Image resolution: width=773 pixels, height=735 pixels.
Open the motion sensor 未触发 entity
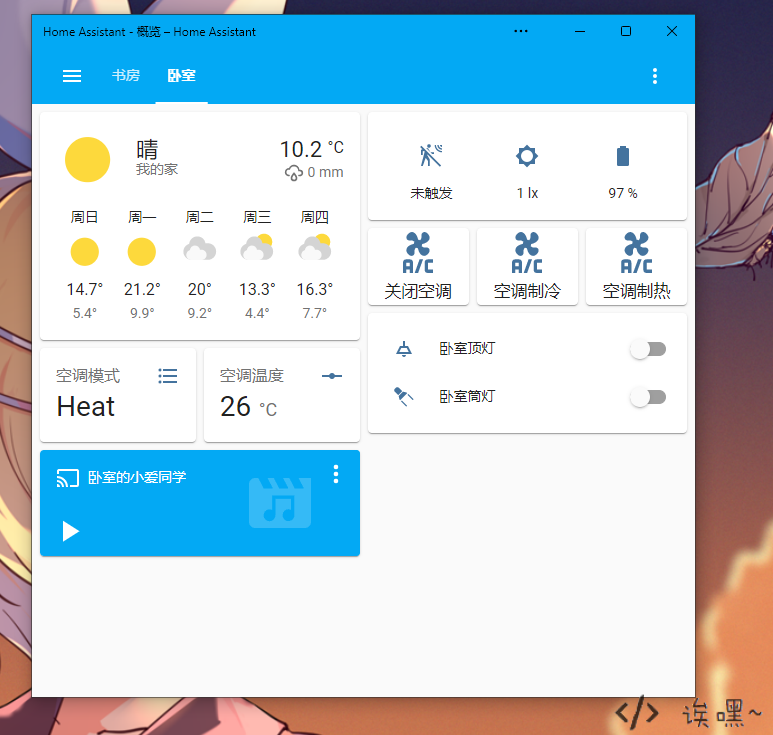[431, 171]
